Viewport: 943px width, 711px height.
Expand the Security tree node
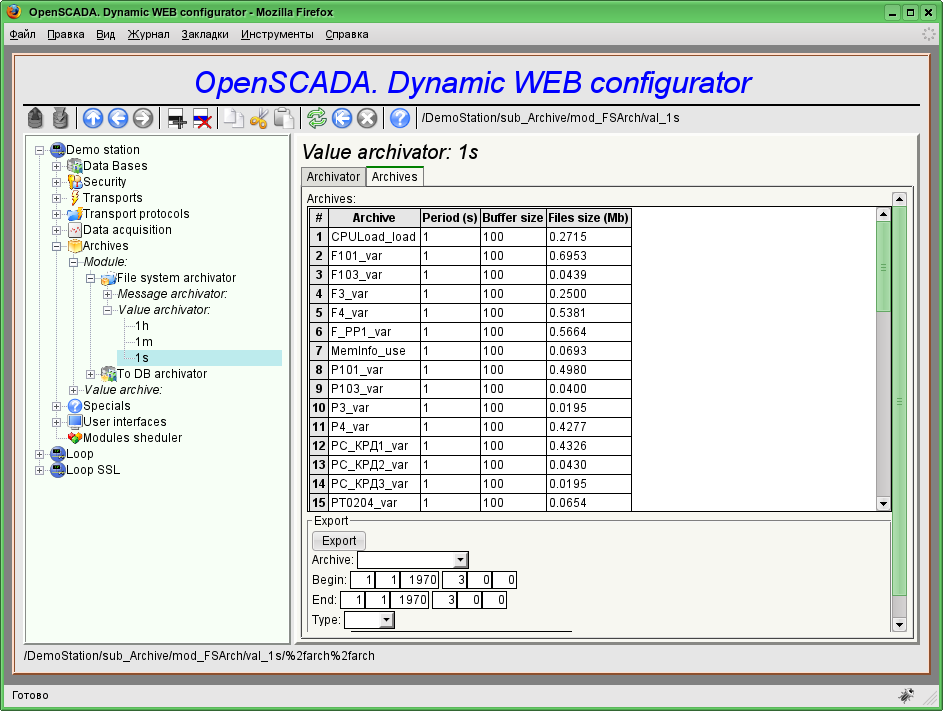pyautogui.click(x=57, y=182)
